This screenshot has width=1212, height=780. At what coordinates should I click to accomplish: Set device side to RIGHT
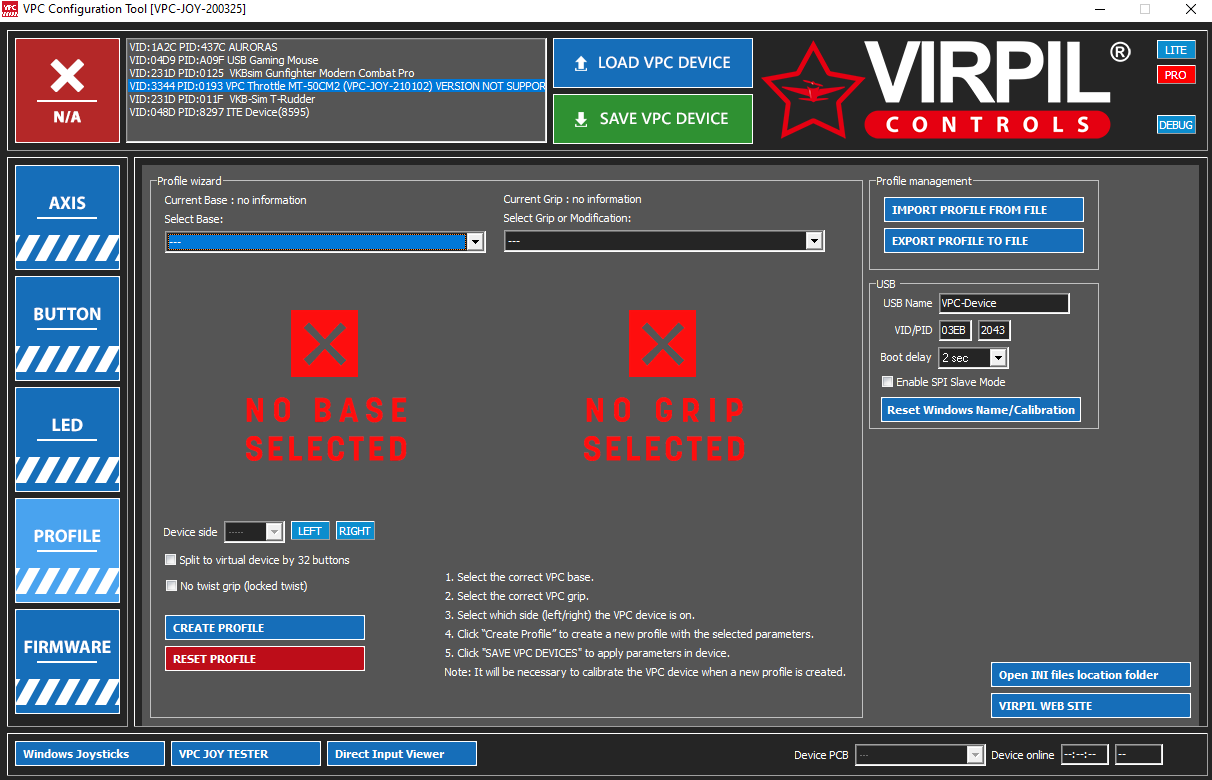(355, 531)
